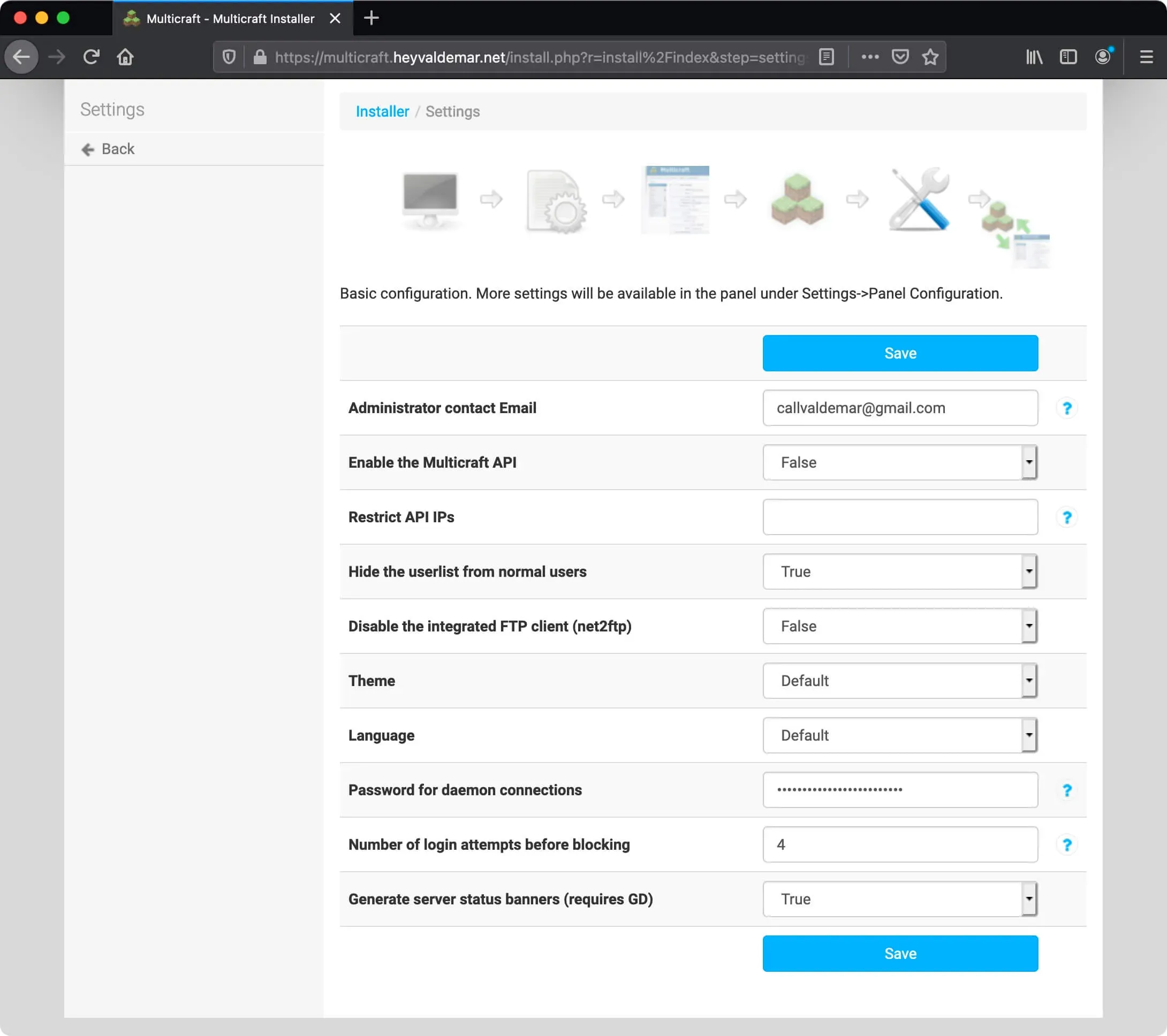Click the top Save button
This screenshot has height=1036, width=1167.
[x=900, y=353]
